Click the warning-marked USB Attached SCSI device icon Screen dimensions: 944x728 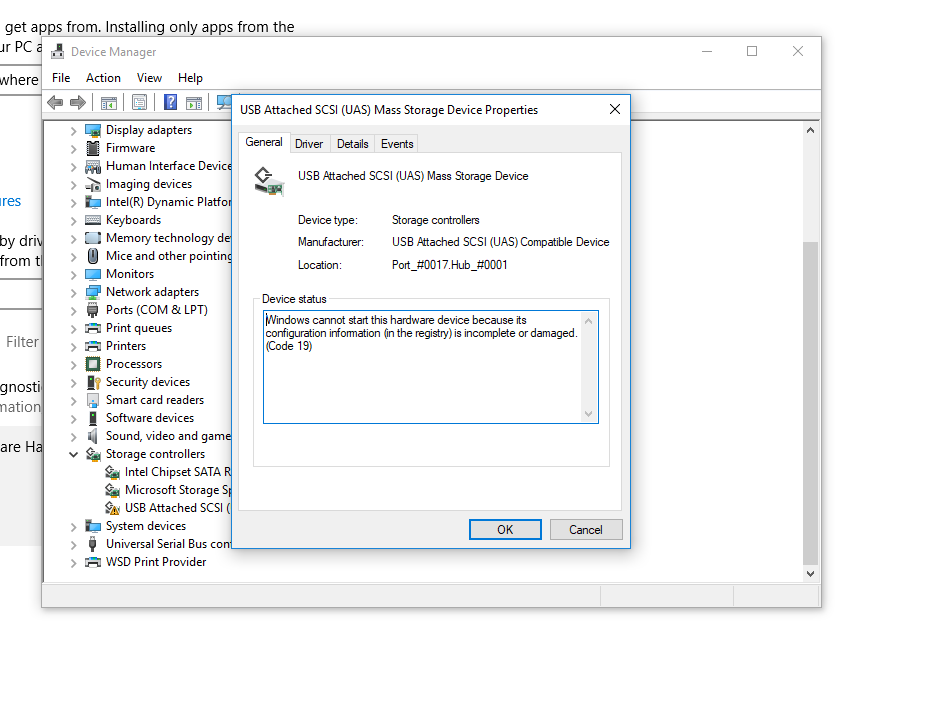coord(113,507)
